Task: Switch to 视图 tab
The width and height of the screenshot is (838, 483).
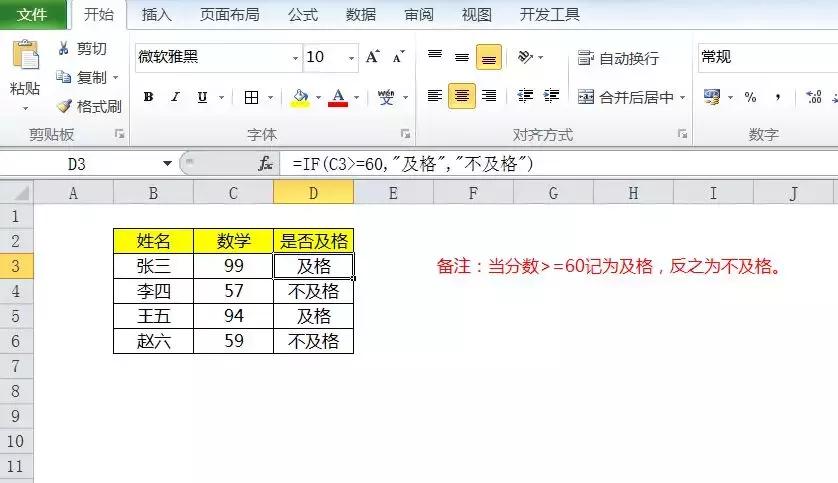Action: click(477, 15)
